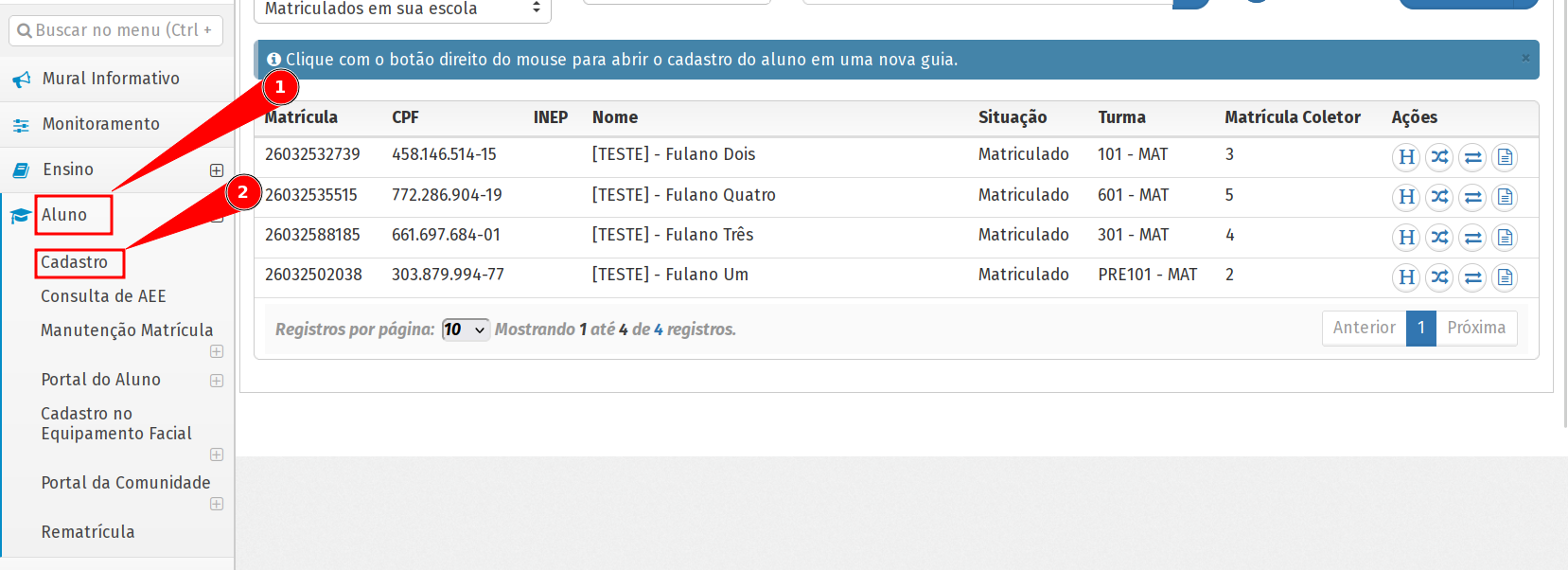Click the document icon for Fulano Dois
Screen dimensions: 1568x570
pyautogui.click(x=1505, y=157)
